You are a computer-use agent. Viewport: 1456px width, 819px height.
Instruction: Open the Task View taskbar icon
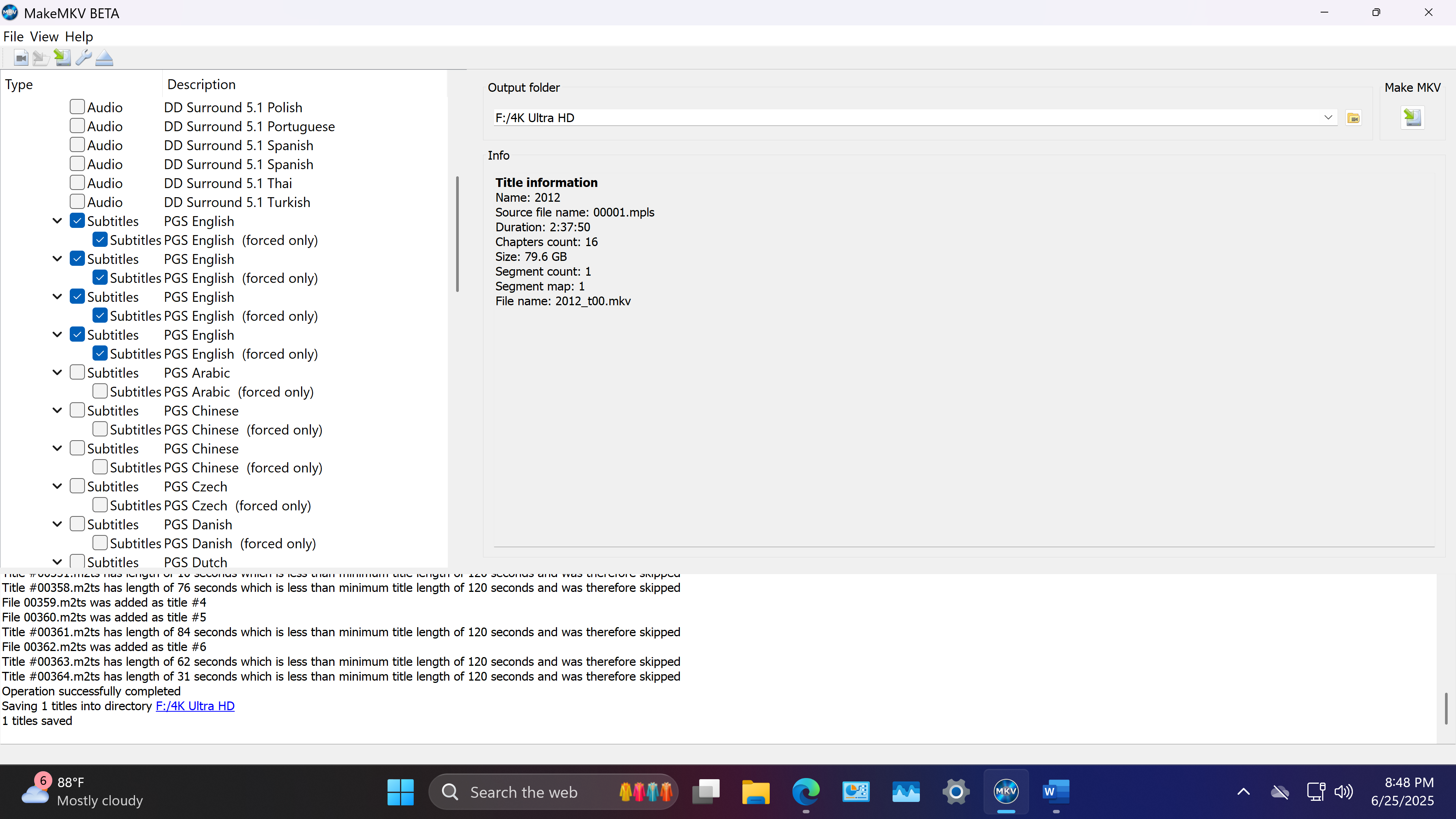[706, 792]
